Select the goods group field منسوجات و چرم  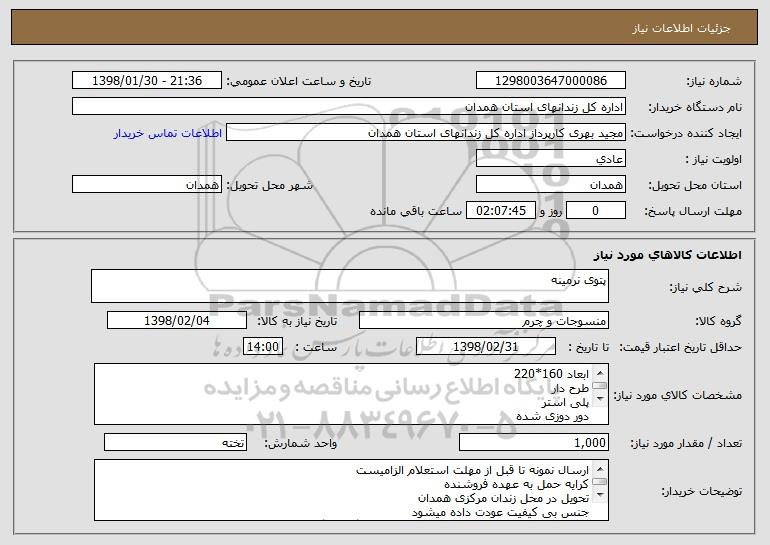(x=484, y=320)
